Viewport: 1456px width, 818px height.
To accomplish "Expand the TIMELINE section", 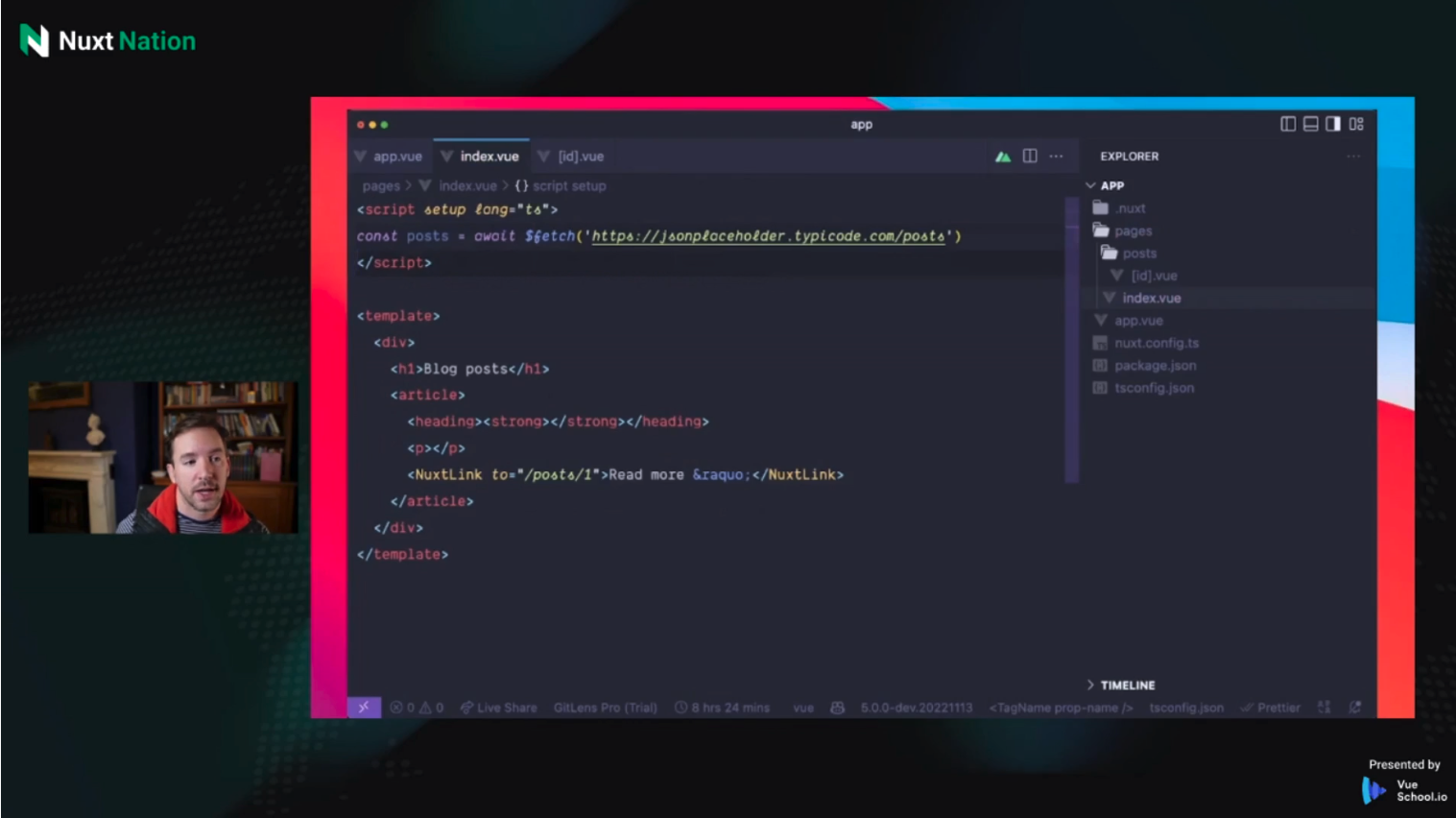I will pyautogui.click(x=1127, y=686).
